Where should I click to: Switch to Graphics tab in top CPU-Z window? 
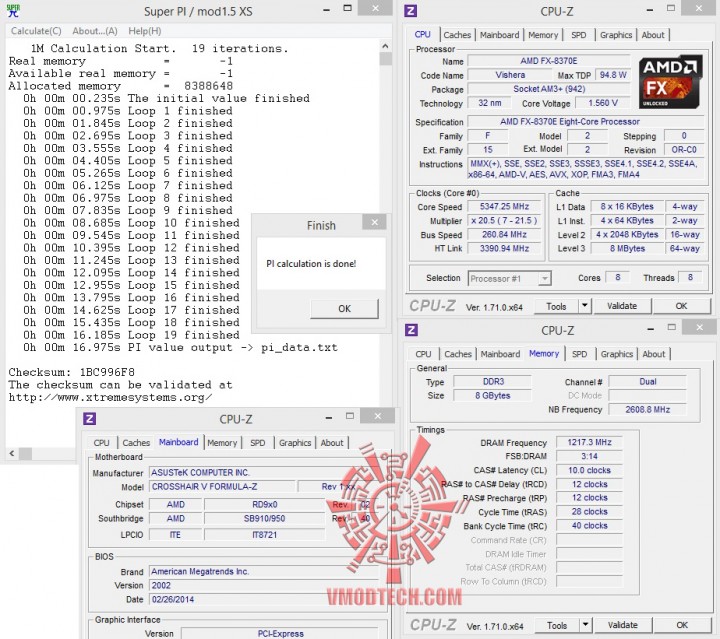(616, 35)
